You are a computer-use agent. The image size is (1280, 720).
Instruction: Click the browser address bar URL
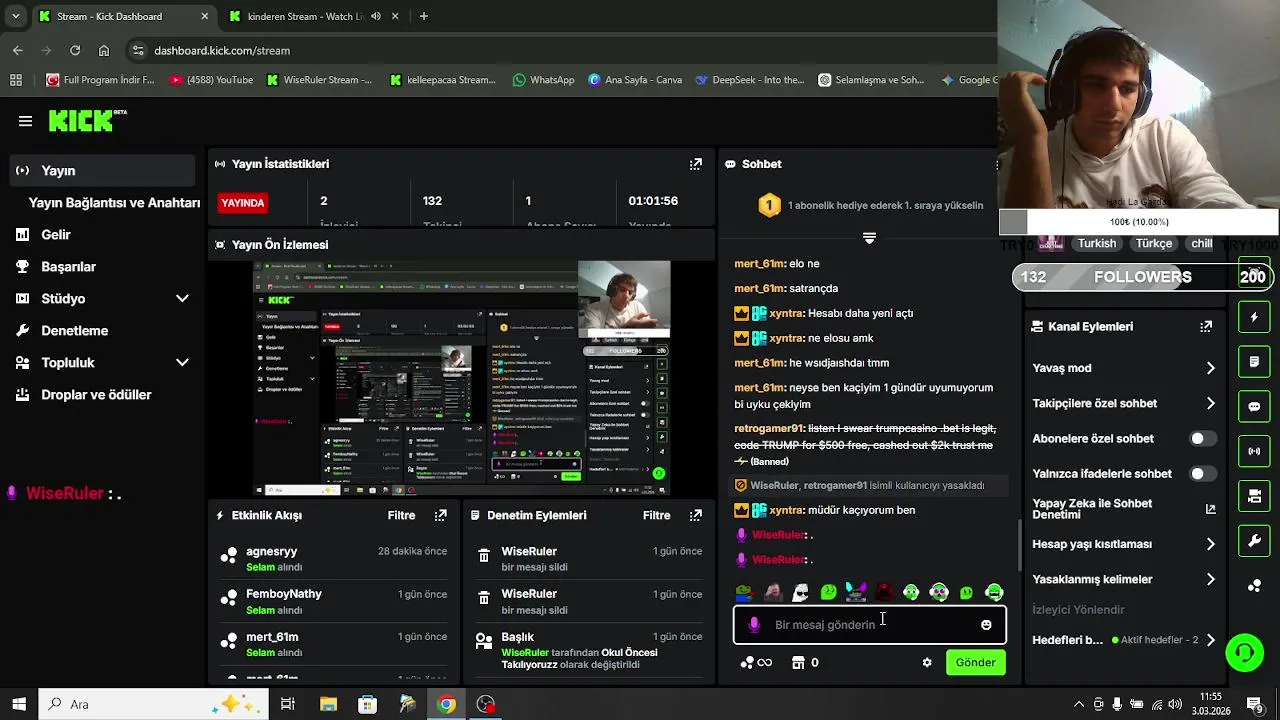point(222,50)
